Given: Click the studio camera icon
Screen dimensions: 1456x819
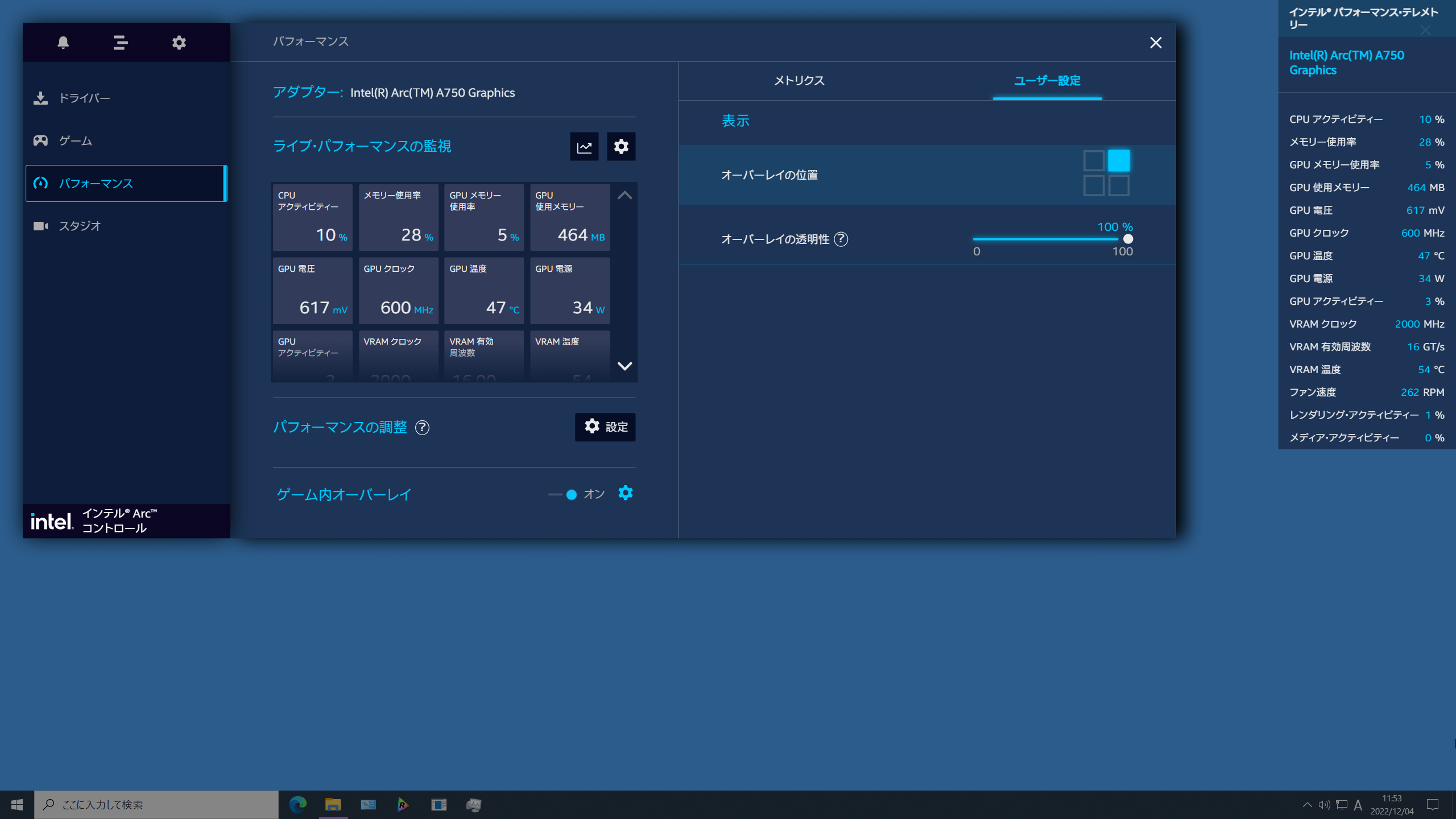Looking at the screenshot, I should 40,226.
